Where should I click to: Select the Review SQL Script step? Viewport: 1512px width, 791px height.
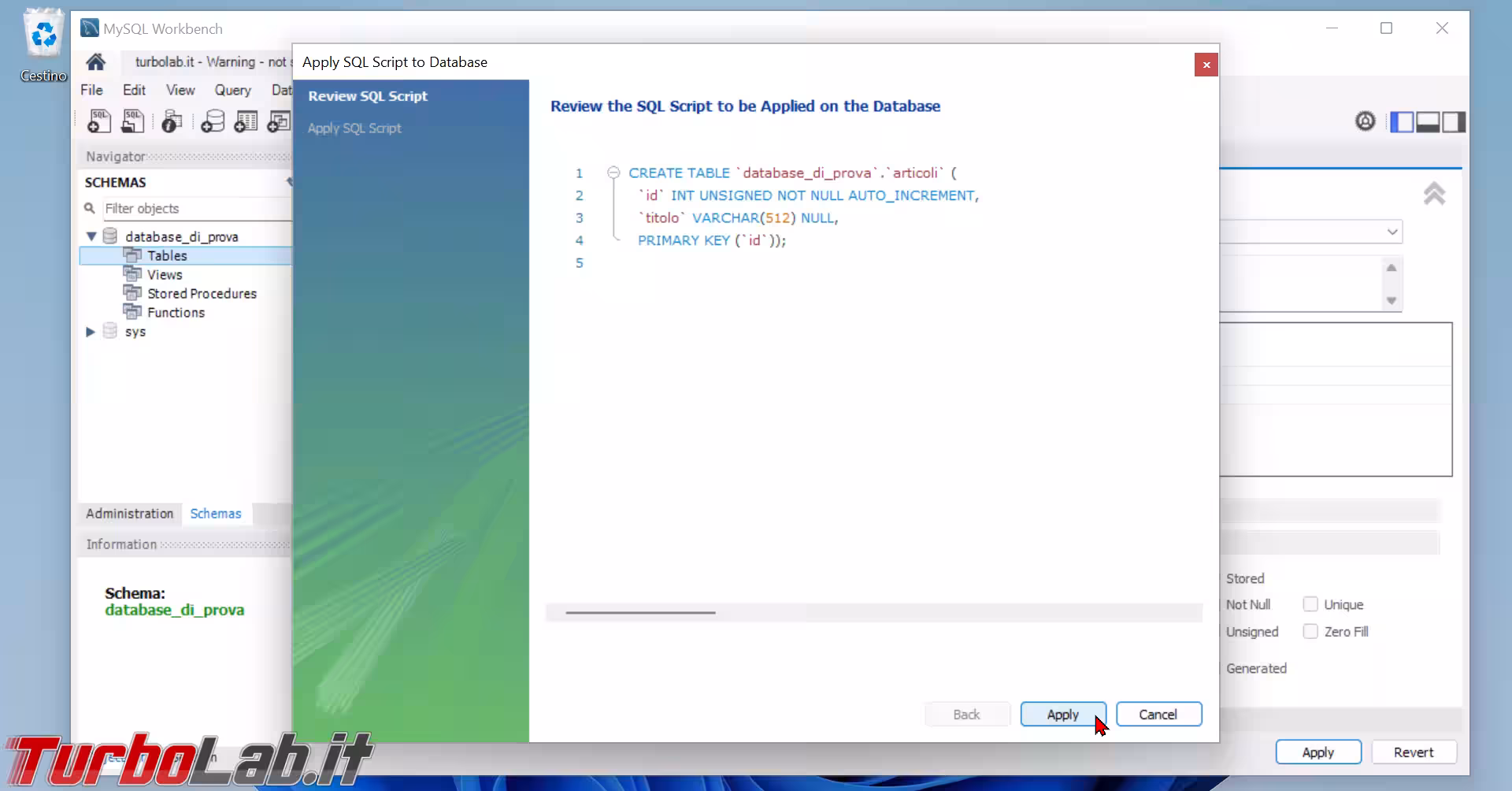coord(368,96)
